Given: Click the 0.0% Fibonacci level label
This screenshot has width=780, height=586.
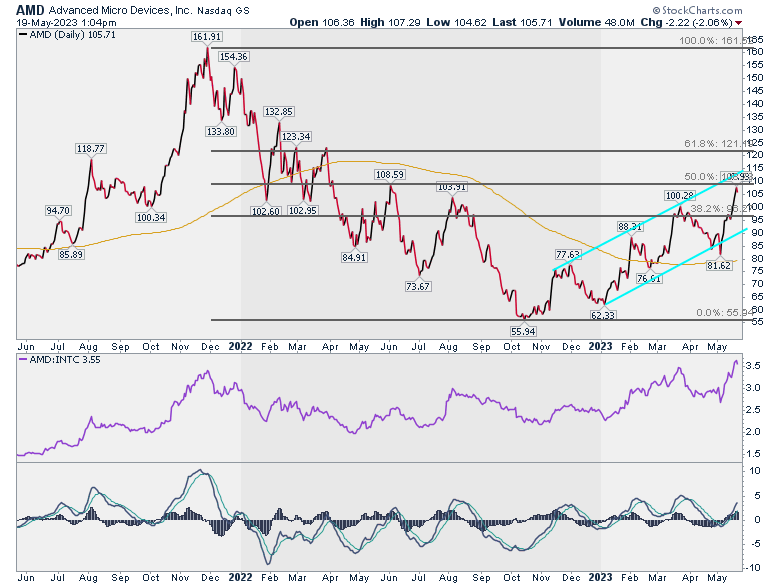Looking at the screenshot, I should pyautogui.click(x=724, y=312).
